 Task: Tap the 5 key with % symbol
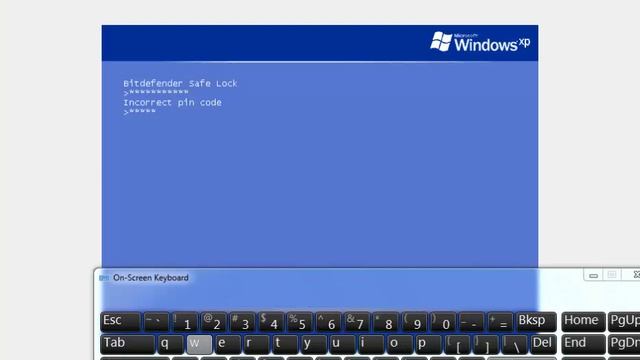click(299, 322)
